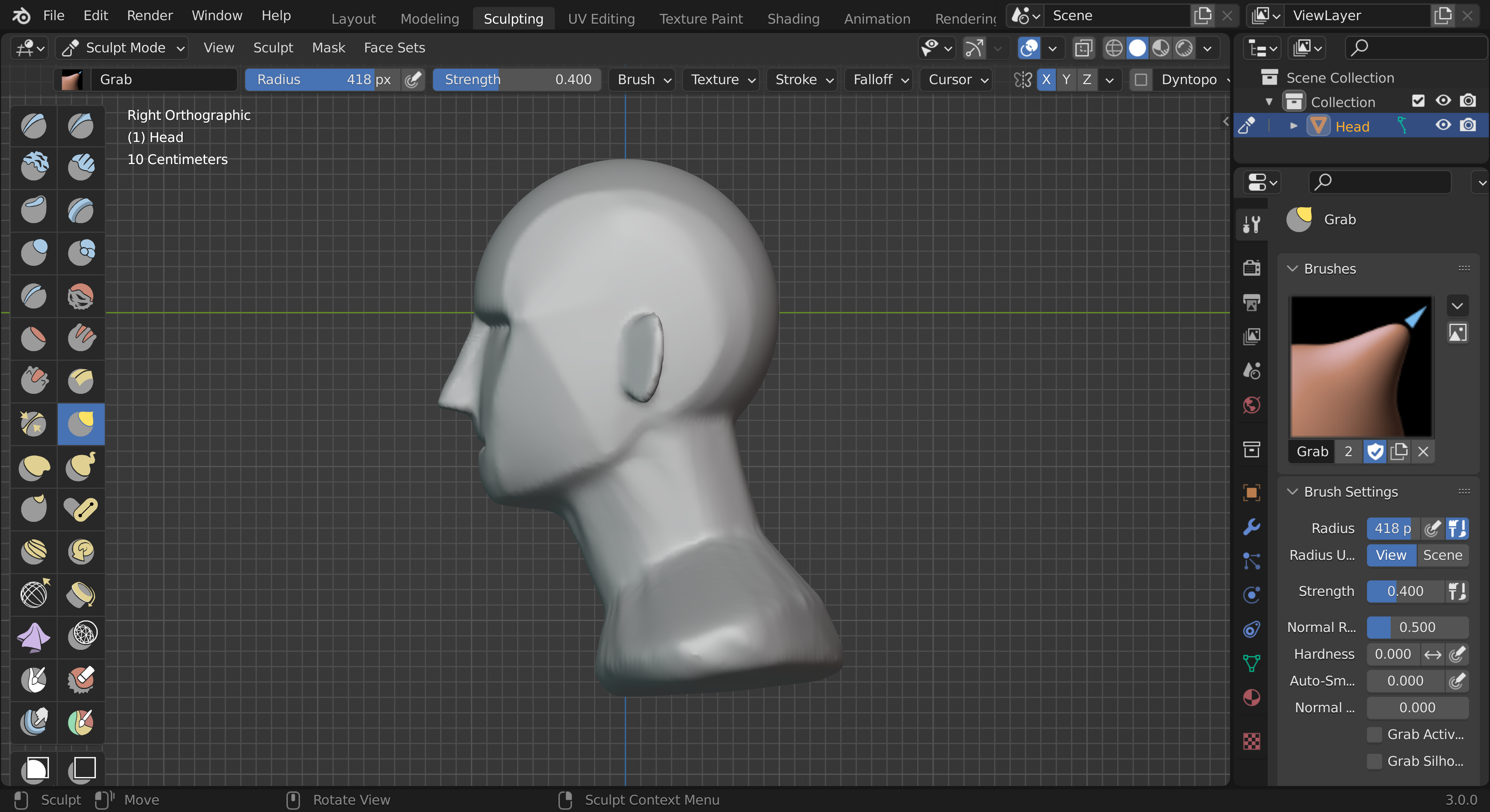The height and width of the screenshot is (812, 1490).
Task: Toggle X axis symmetry button
Action: click(x=1046, y=80)
